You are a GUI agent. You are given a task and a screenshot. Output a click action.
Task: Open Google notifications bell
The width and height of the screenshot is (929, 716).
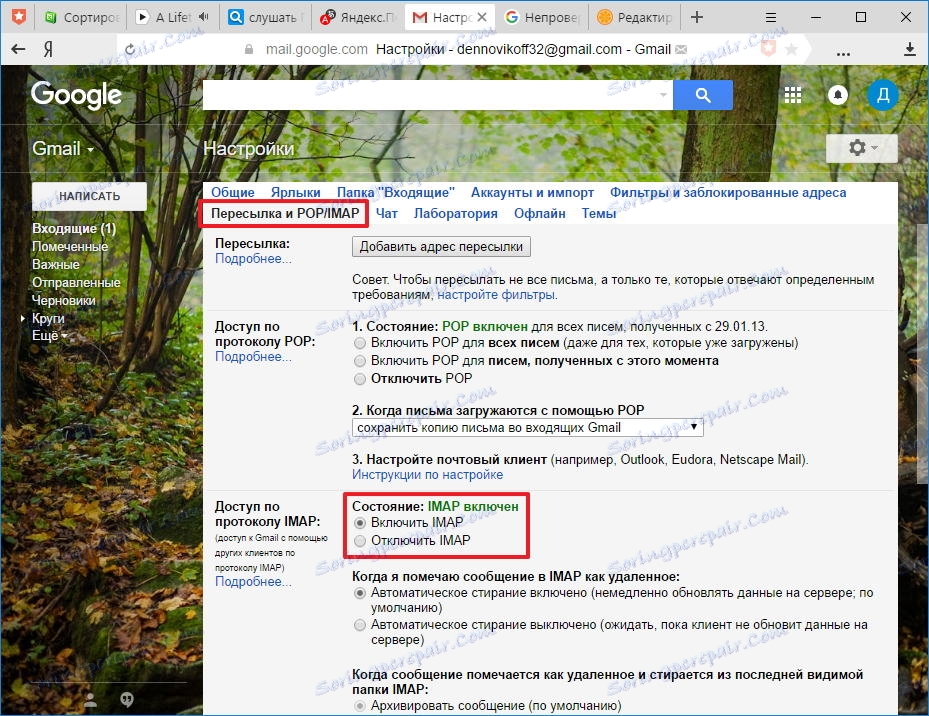pyautogui.click(x=838, y=95)
